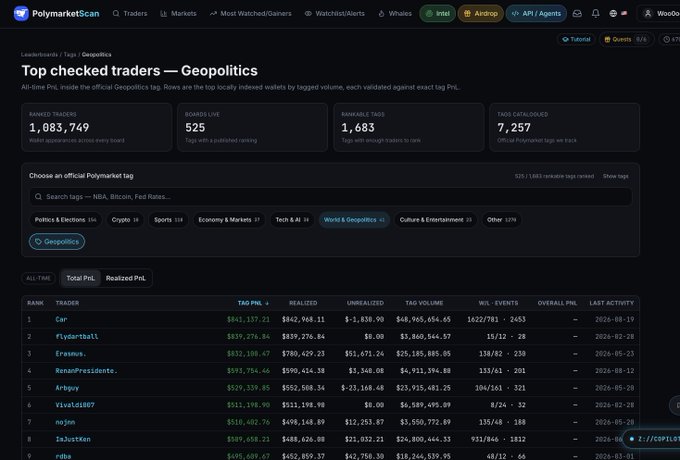Screen dimensions: 680x460
Task: Click the W/L · EVENTS column header
Action: 498,303
